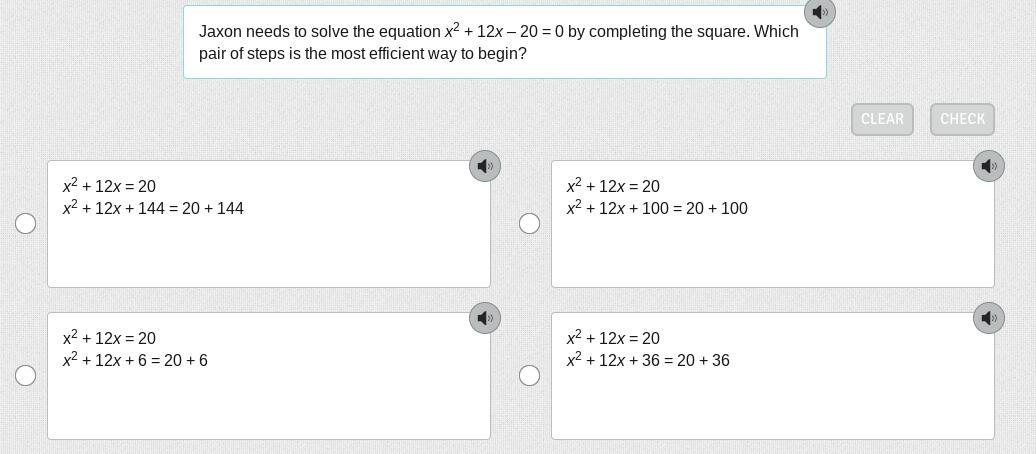Click the answer card adding 36 to both sides
1036x454 pixels.
[772, 400]
